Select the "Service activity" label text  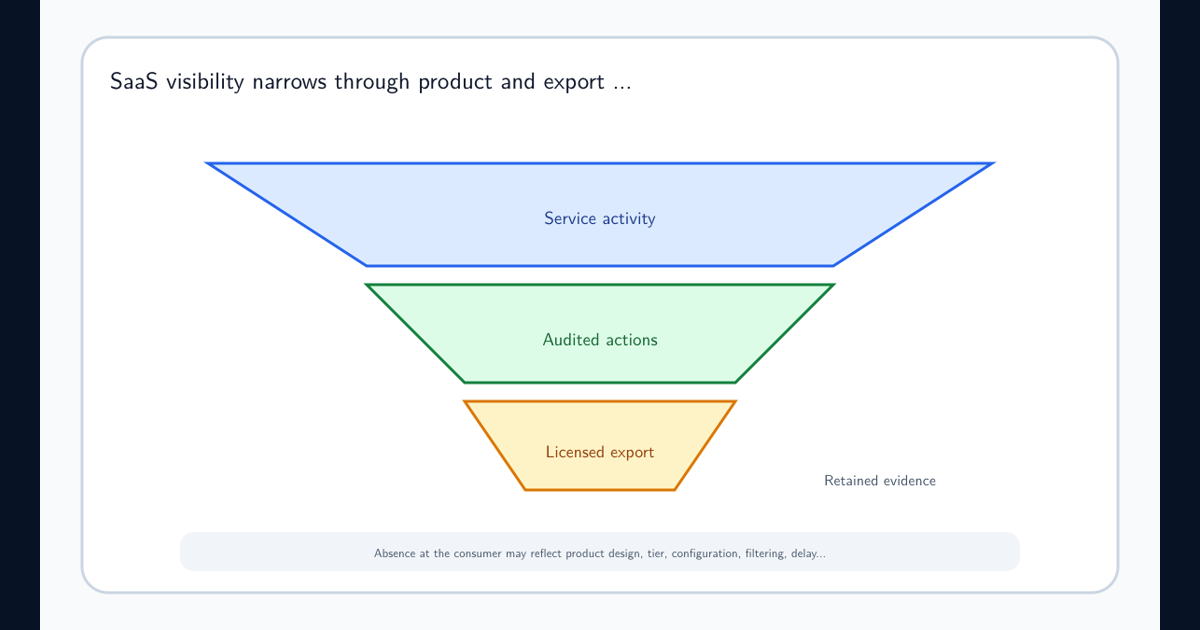(600, 218)
